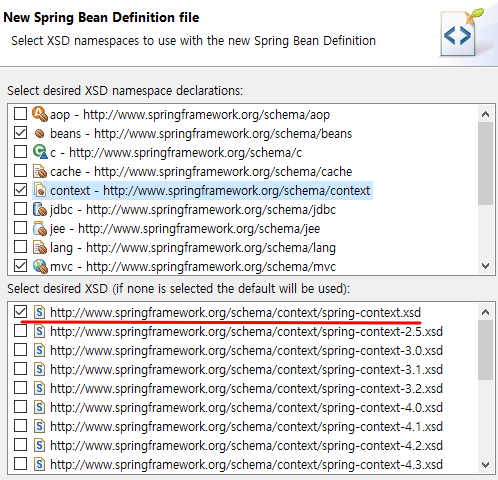Viewport: 498px width, 480px height.
Task: Click the jdbc namespace icon
Action: pos(40,209)
